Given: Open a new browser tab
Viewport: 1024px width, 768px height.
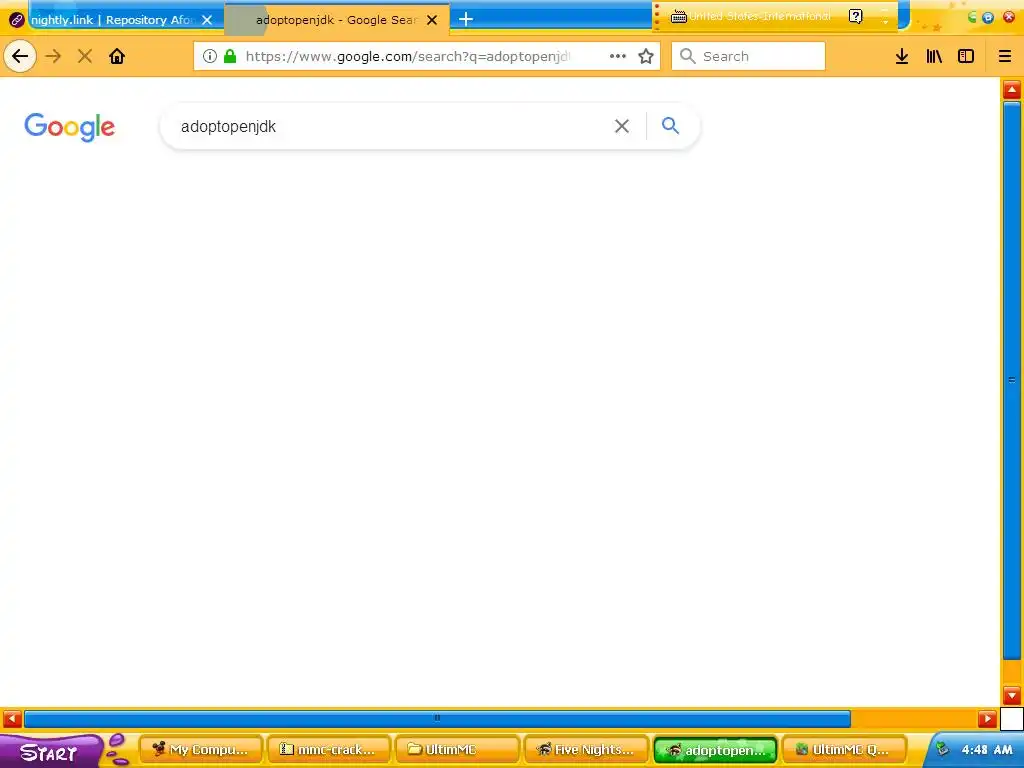Looking at the screenshot, I should (466, 20).
